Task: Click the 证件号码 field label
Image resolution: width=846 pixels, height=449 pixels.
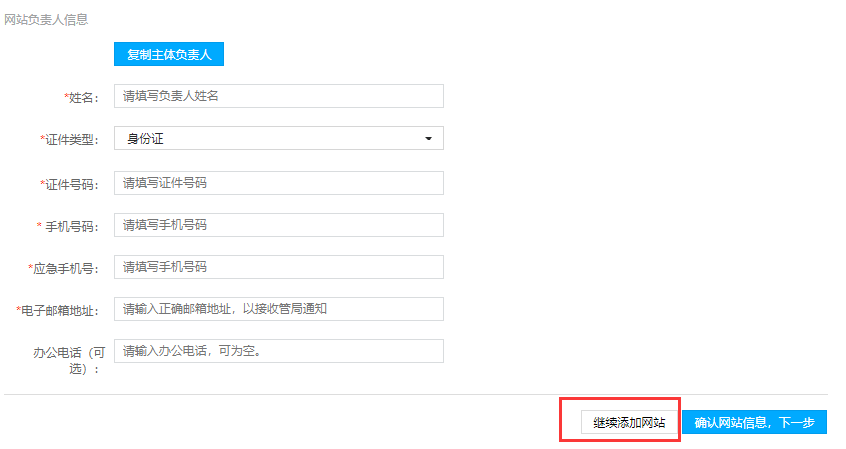Action: pos(69,185)
